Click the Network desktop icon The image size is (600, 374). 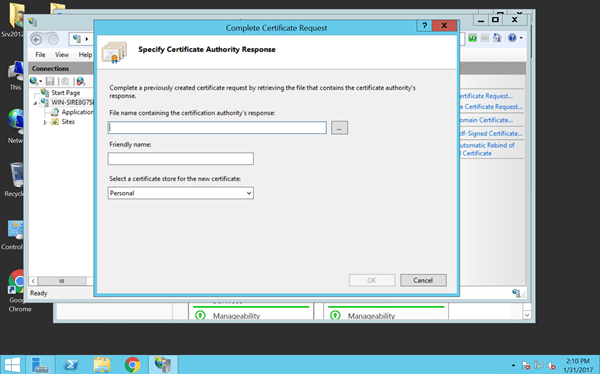15,126
